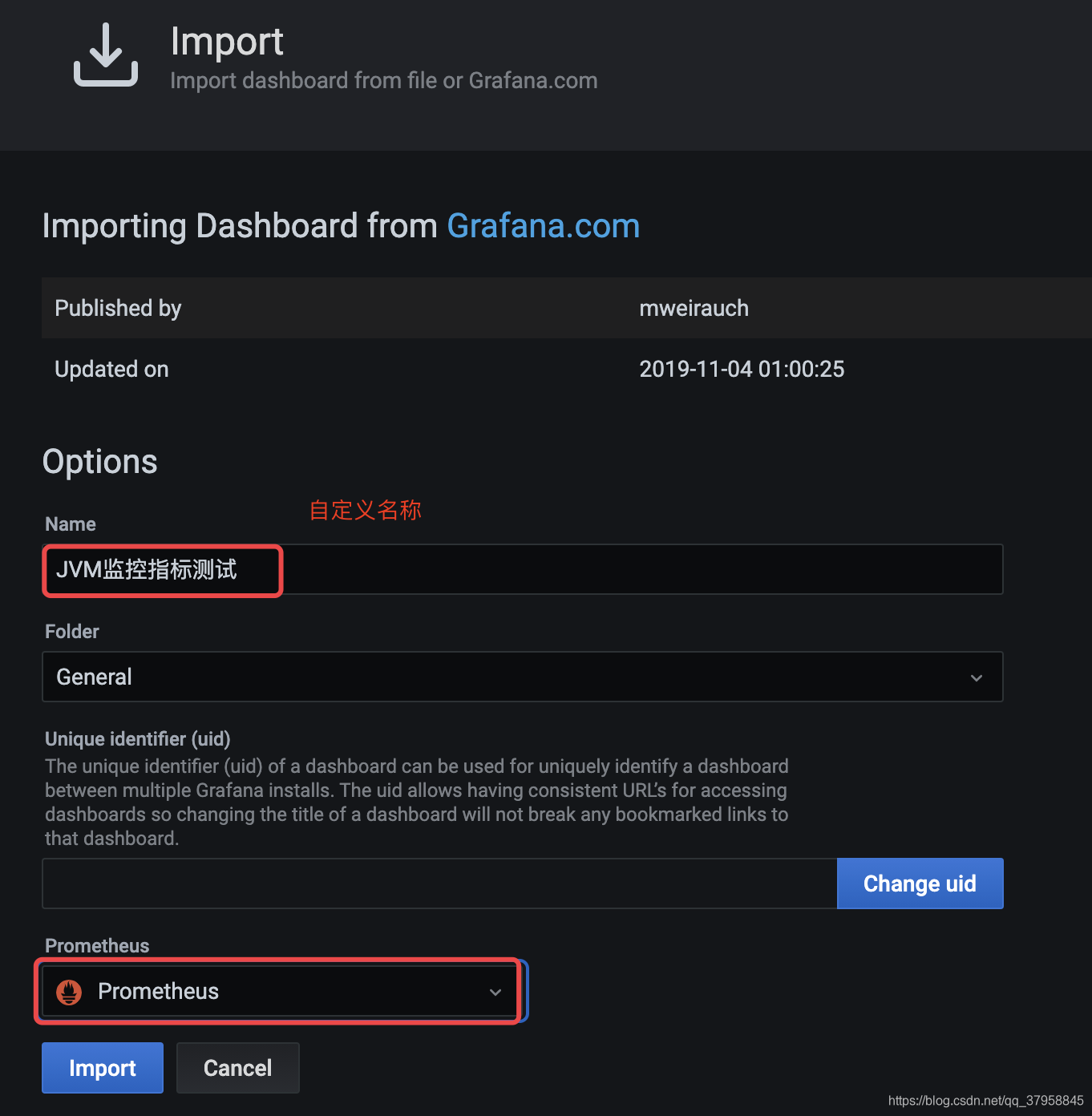Click the Change uid button
This screenshot has height=1116, width=1092.
pyautogui.click(x=920, y=883)
